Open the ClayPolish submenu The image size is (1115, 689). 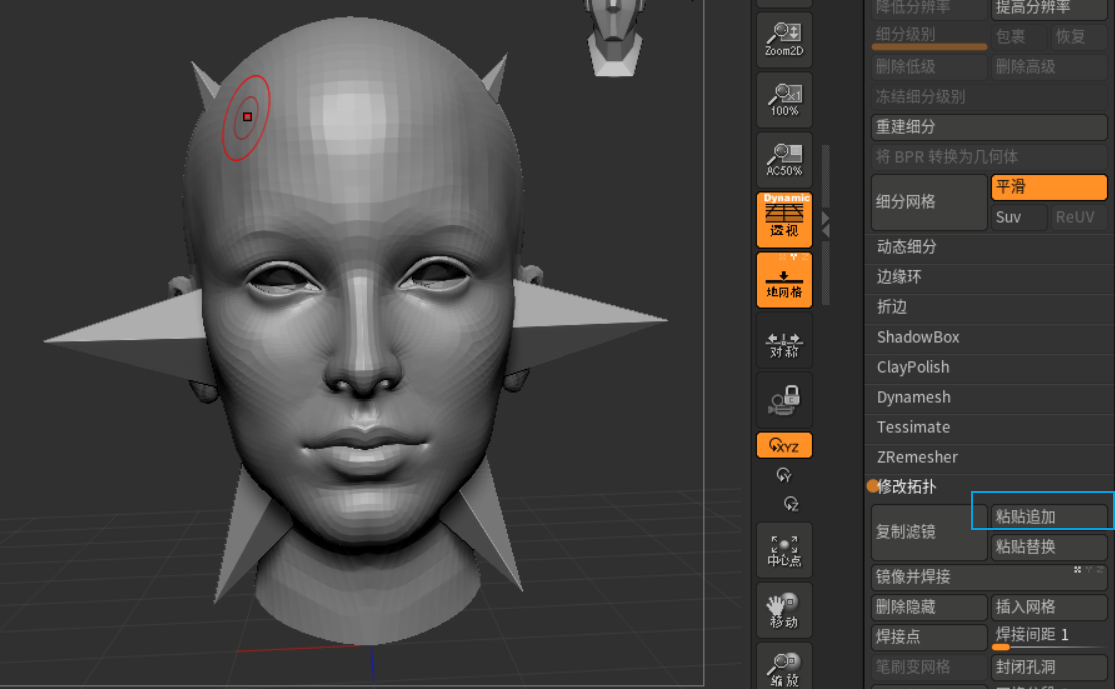tap(913, 367)
